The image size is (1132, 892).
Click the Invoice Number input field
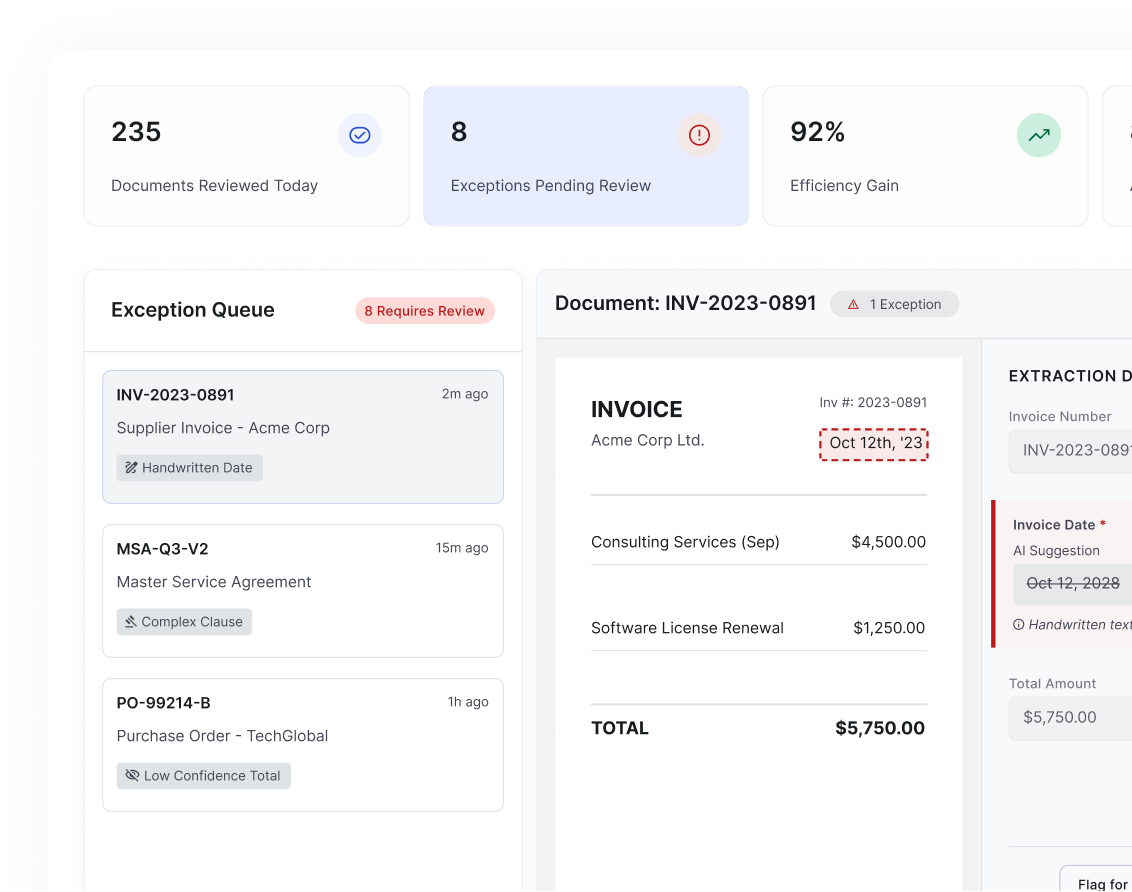tap(1070, 451)
